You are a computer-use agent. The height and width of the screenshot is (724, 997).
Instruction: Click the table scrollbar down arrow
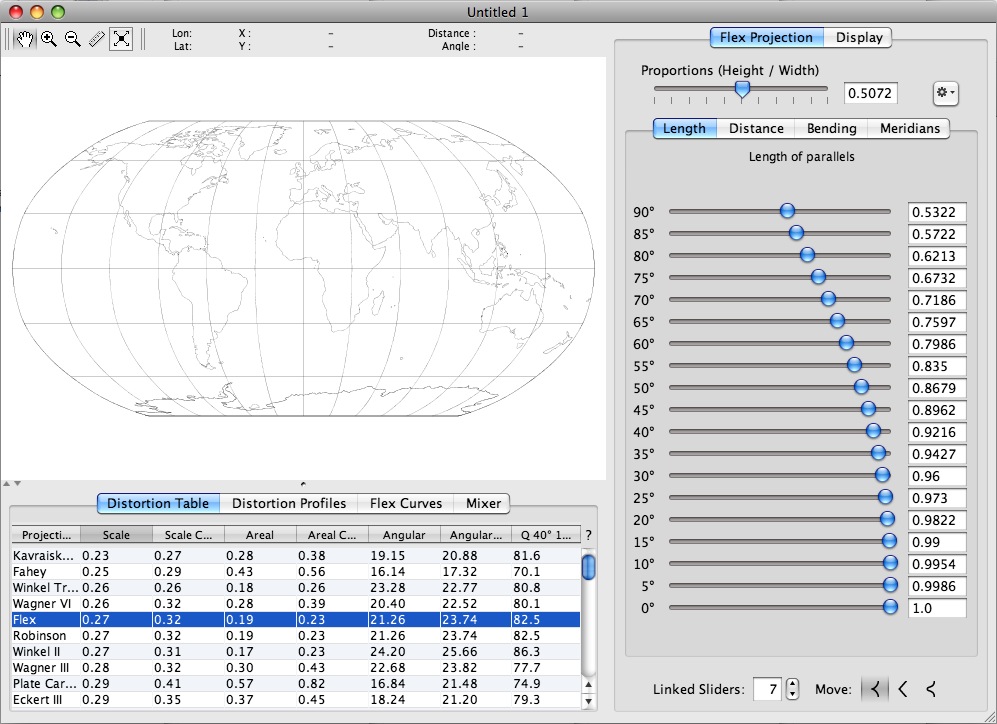[x=589, y=701]
